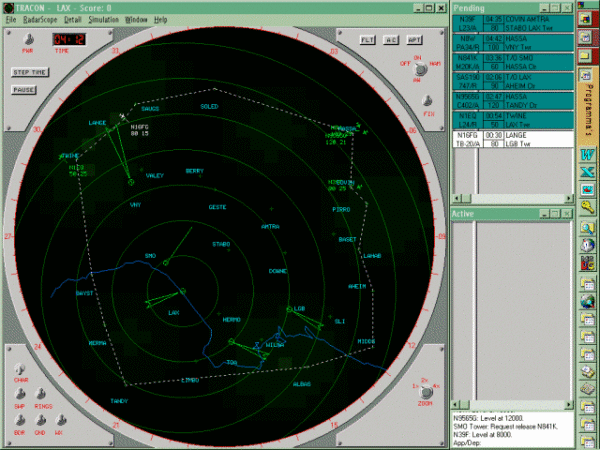The width and height of the screenshot is (600, 450).
Task: Click the Excel icon in the side shortcut bar
Action: 587,171
